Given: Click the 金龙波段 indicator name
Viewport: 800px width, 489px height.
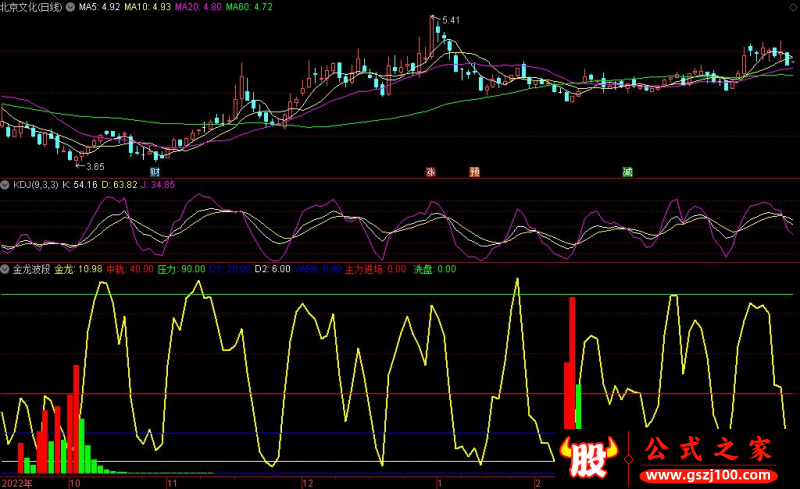Looking at the screenshot, I should (30, 269).
